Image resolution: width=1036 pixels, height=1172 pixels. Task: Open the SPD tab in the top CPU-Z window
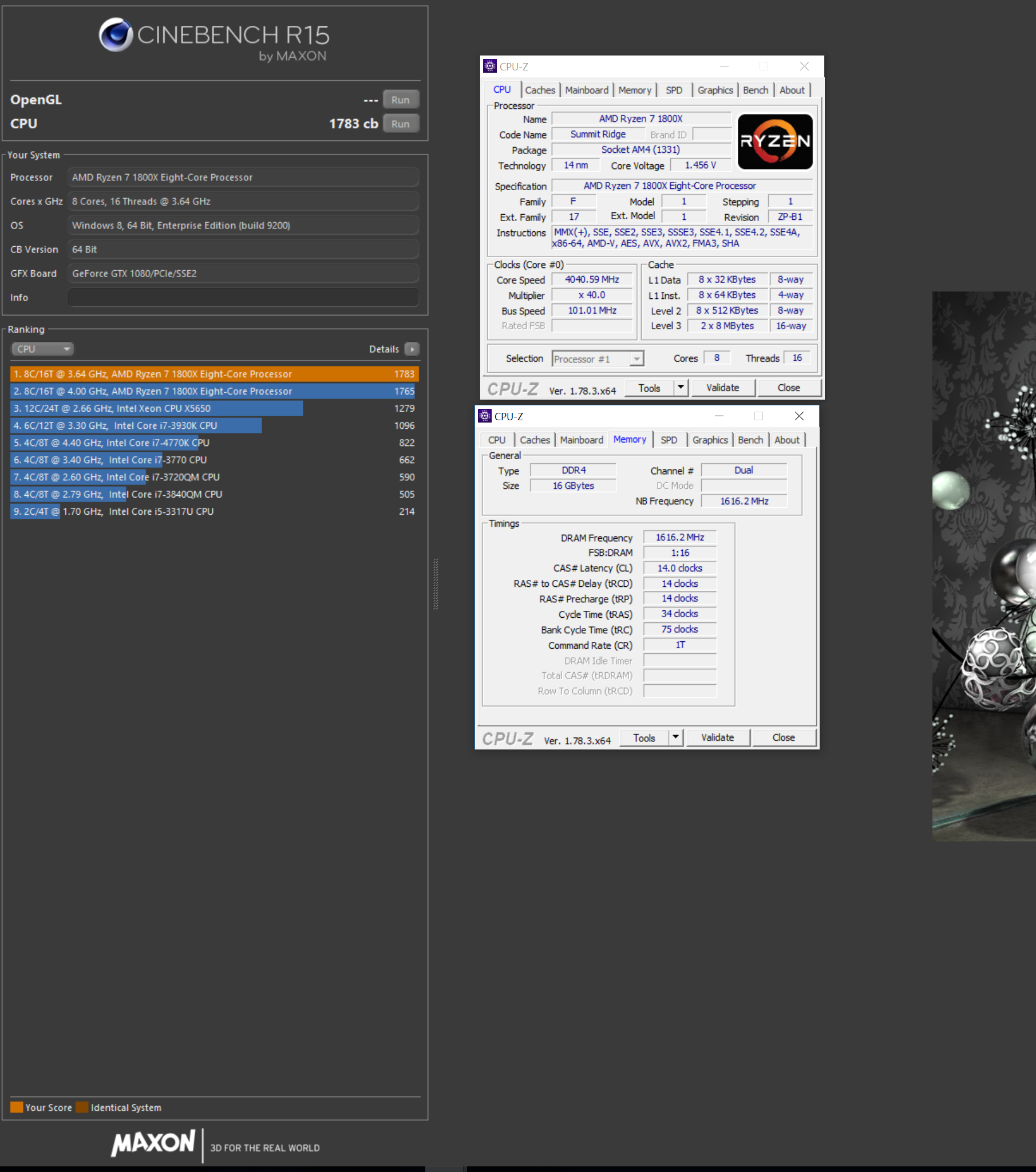coord(674,90)
